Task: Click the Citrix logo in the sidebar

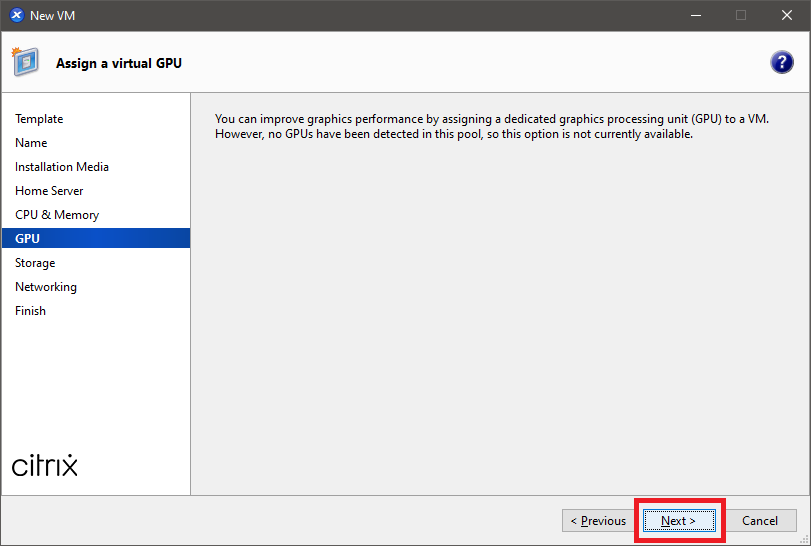Action: pos(45,466)
